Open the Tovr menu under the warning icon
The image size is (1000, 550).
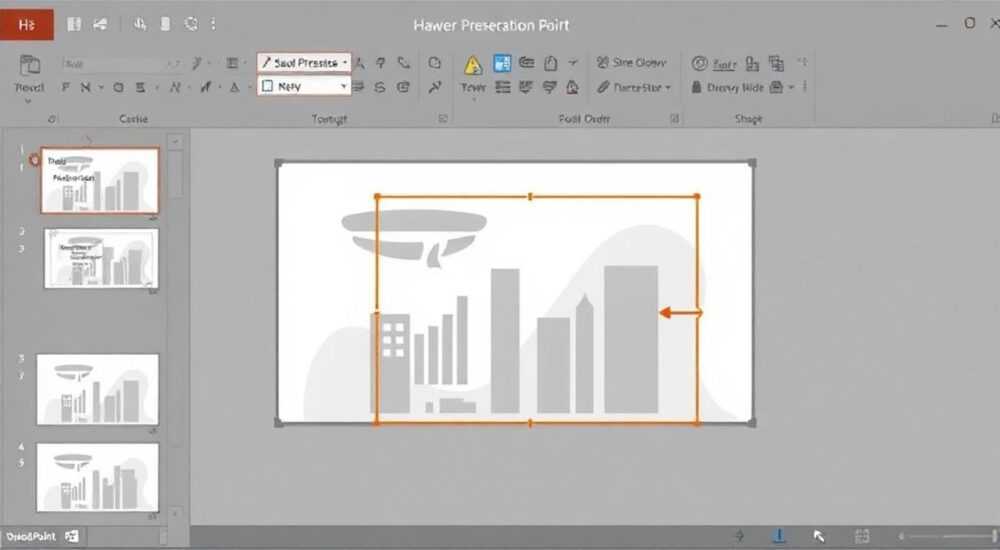pyautogui.click(x=473, y=88)
